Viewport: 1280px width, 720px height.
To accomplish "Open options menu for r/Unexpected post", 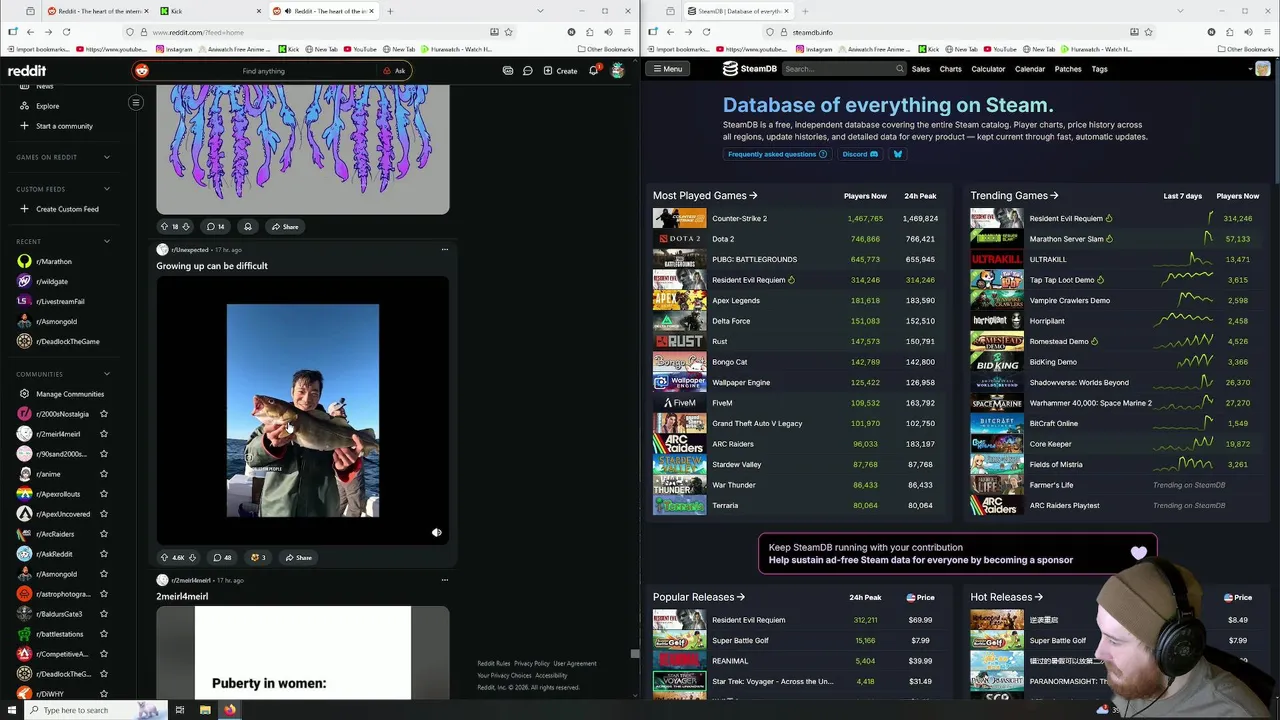I will (x=445, y=250).
